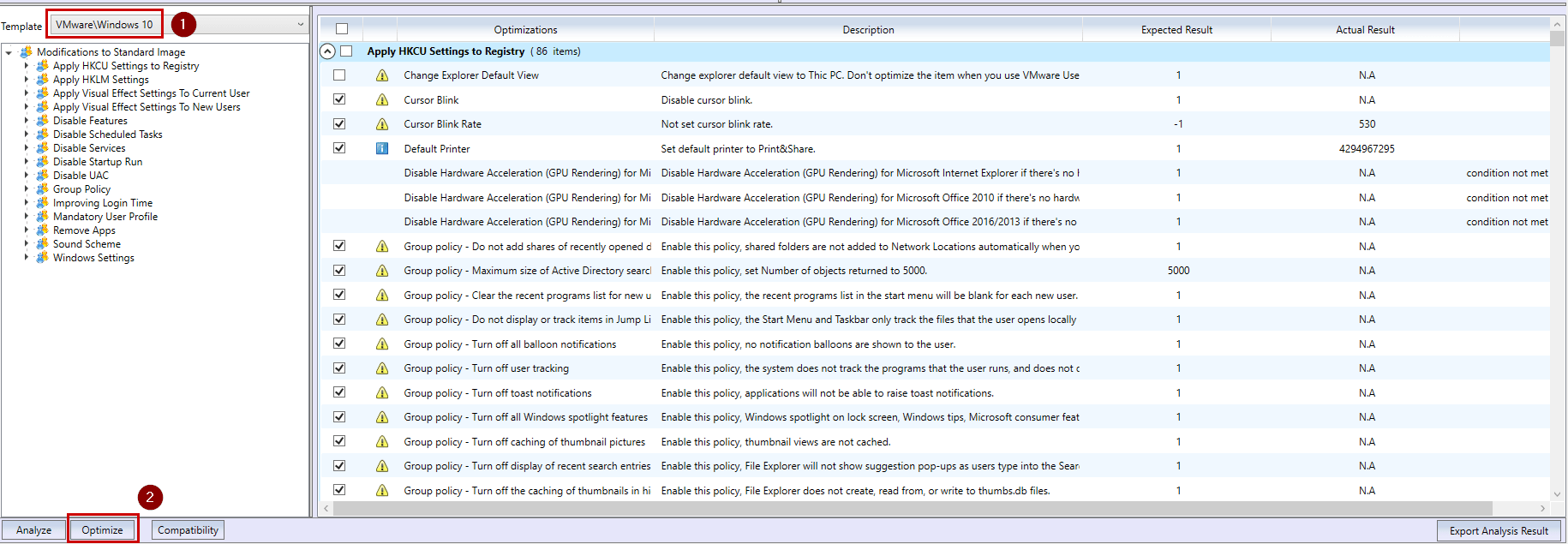
Task: Click the Modifications to Standard Image tree icon
Action: click(26, 52)
